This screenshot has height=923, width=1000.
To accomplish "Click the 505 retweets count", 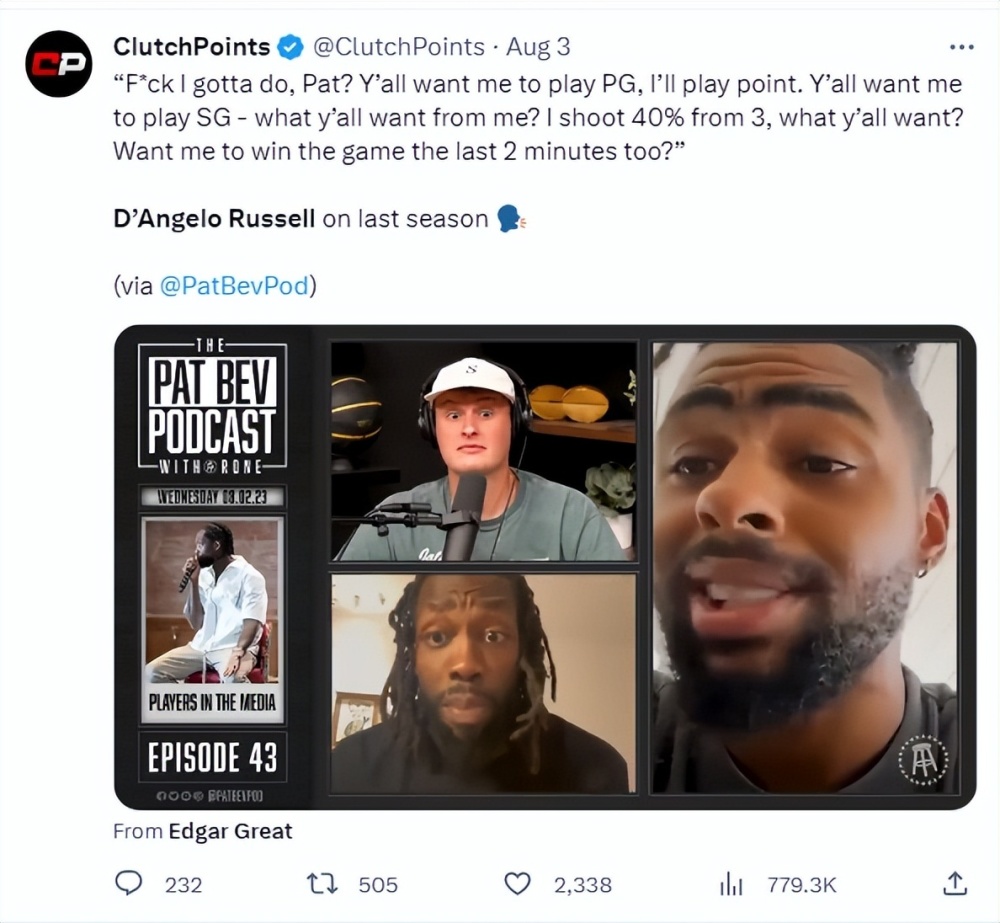I will coord(378,885).
